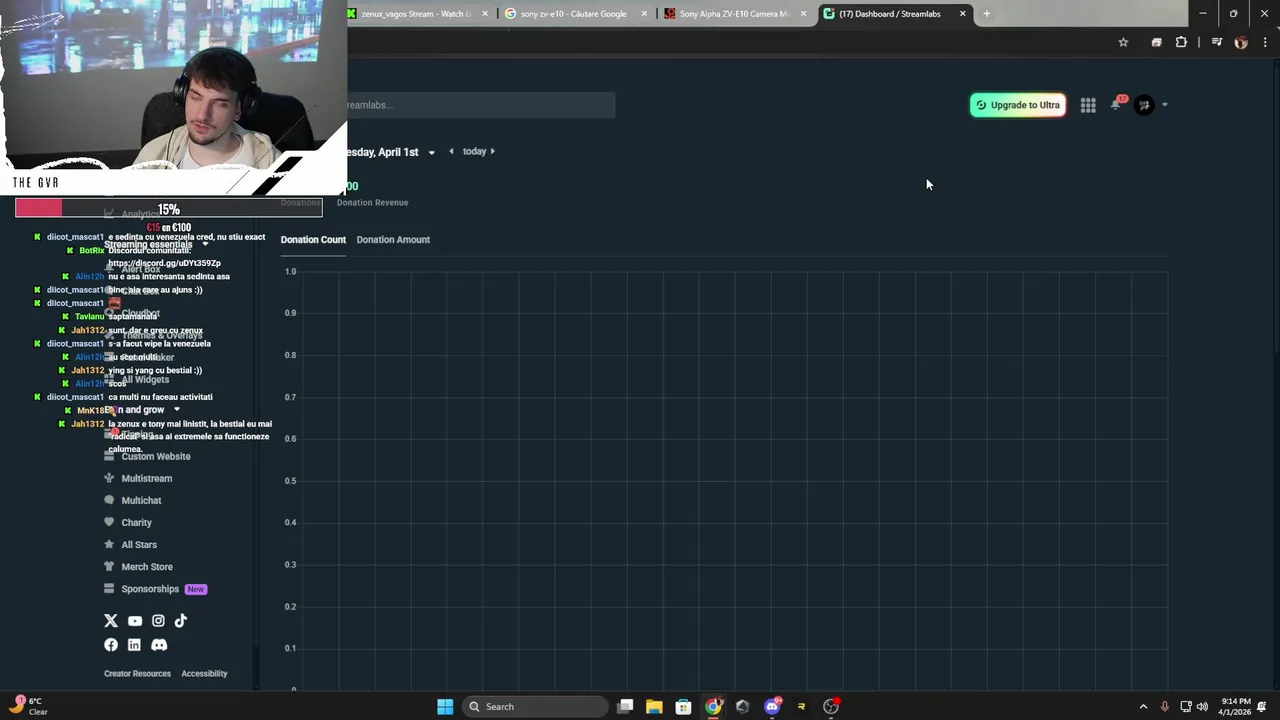Image resolution: width=1280 pixels, height=720 pixels.
Task: Open the Chrome three-dot menu
Action: coord(1265,42)
